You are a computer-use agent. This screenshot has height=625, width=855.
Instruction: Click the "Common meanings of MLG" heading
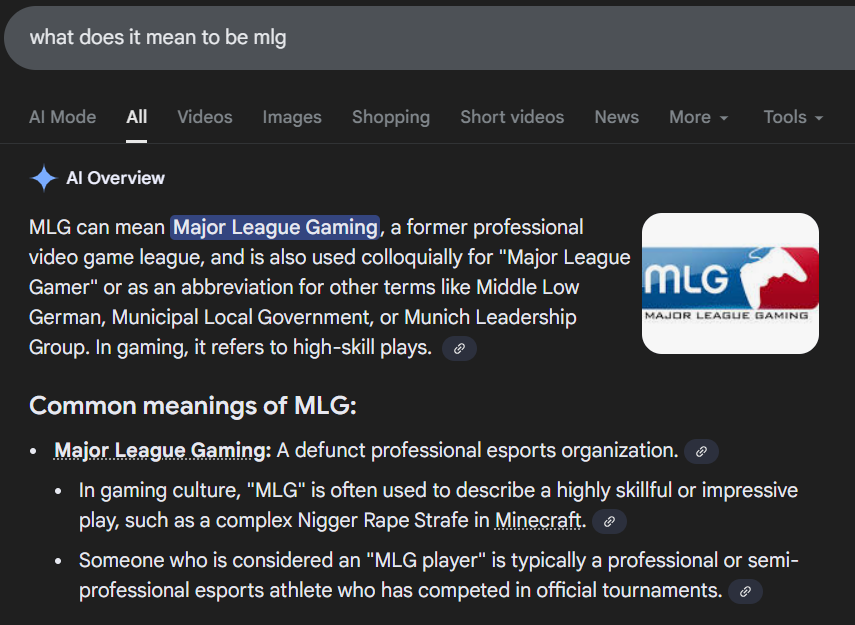pyautogui.click(x=193, y=406)
